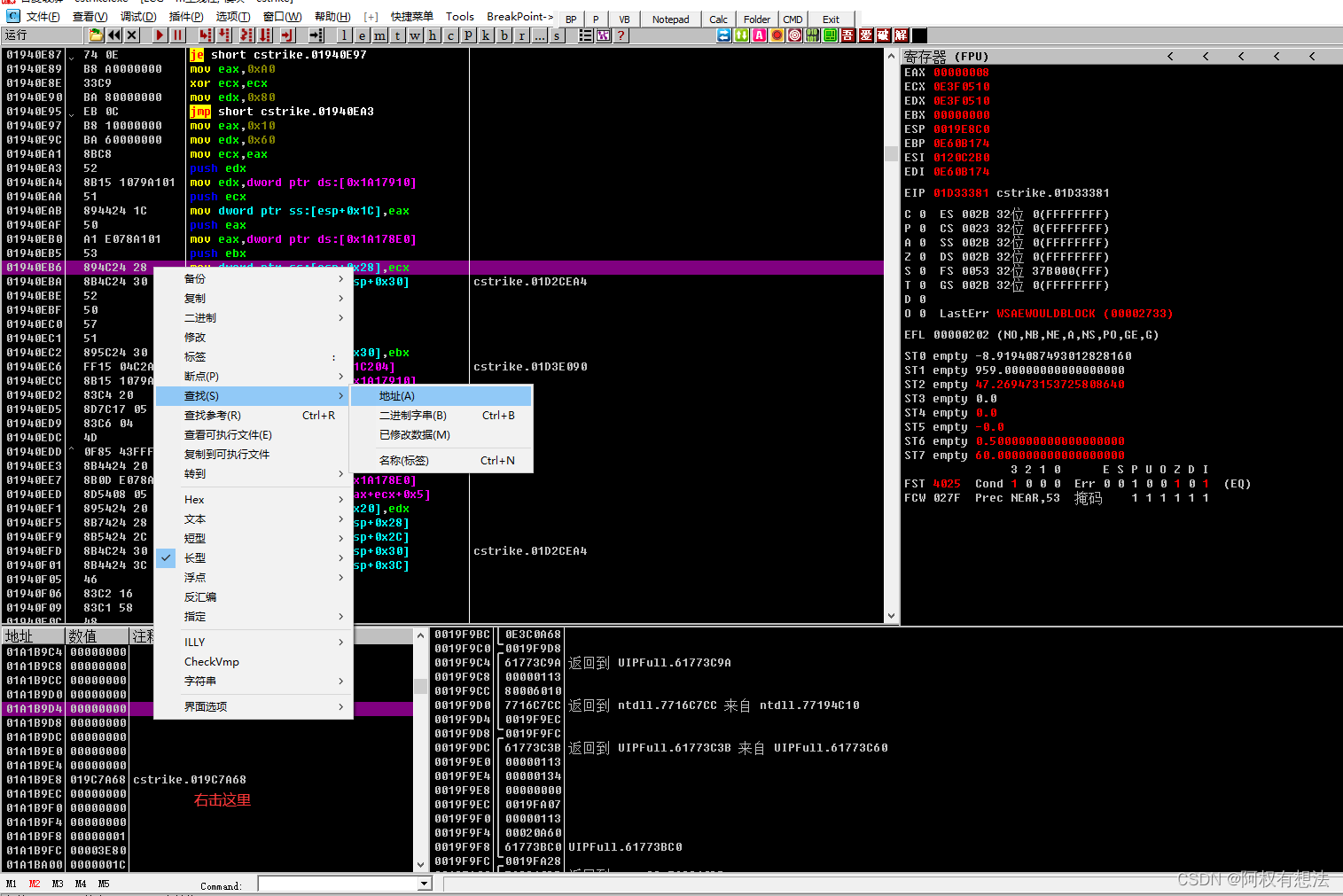The height and width of the screenshot is (896, 1343).
Task: Click the CMD quick button
Action: (793, 19)
